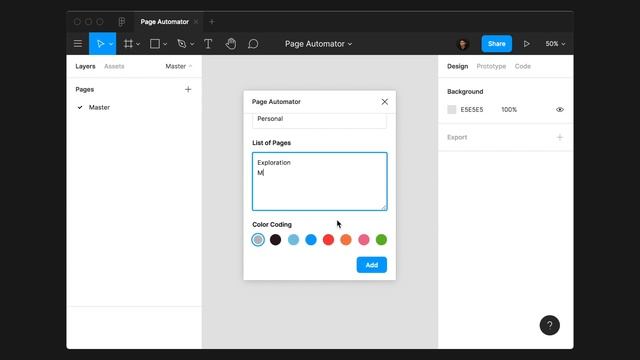Toggle background visibility eye icon

[560, 109]
